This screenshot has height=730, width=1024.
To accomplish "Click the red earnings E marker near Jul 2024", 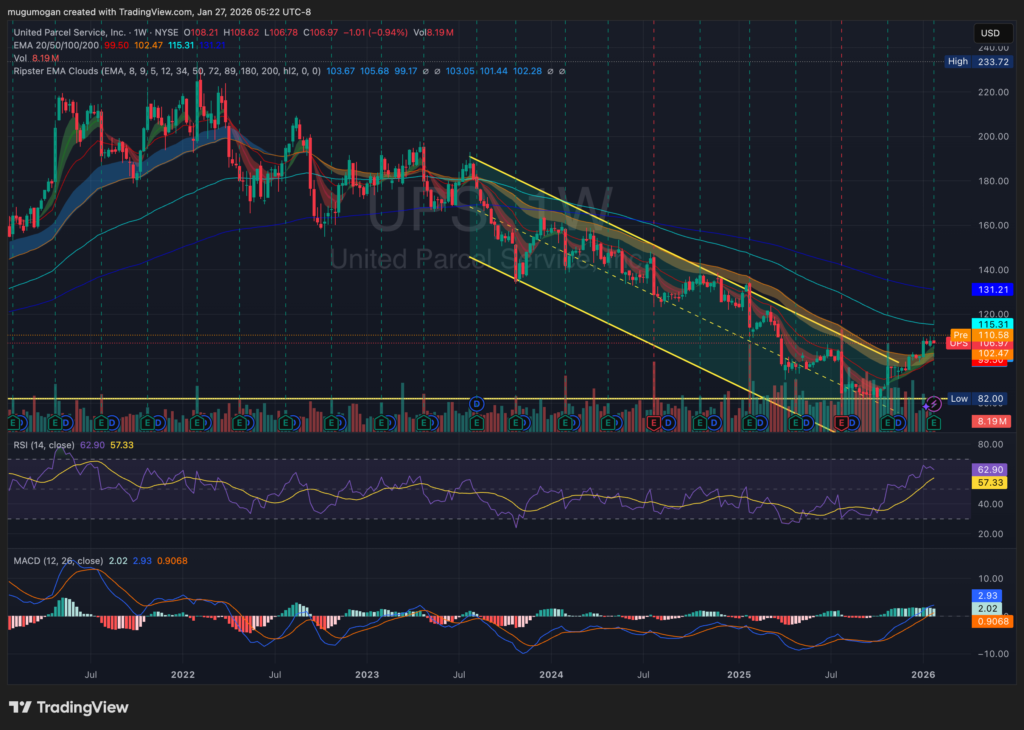I will point(654,424).
